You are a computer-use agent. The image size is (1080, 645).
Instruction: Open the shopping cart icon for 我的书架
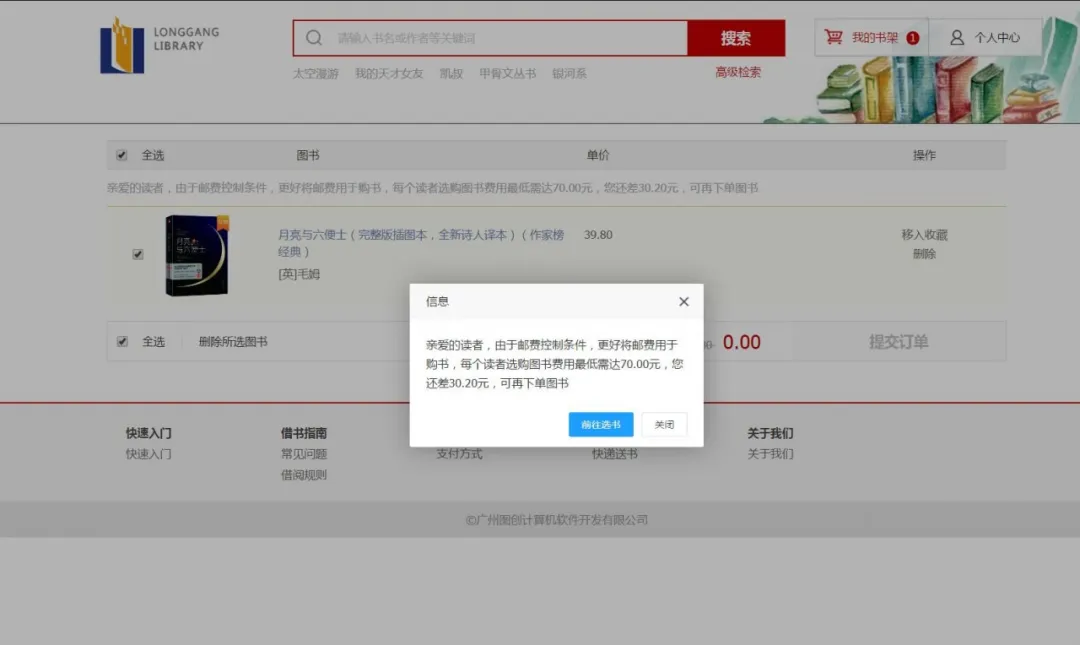[x=833, y=37]
